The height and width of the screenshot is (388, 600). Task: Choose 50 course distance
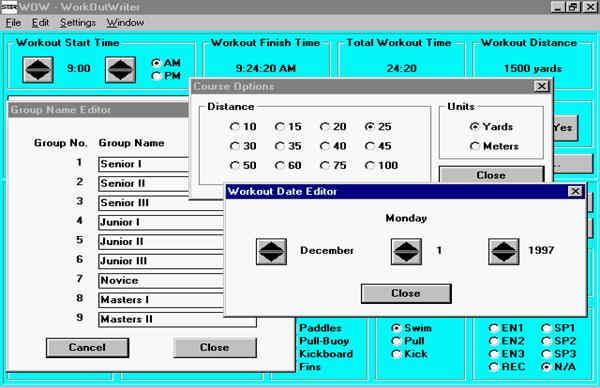(243, 166)
